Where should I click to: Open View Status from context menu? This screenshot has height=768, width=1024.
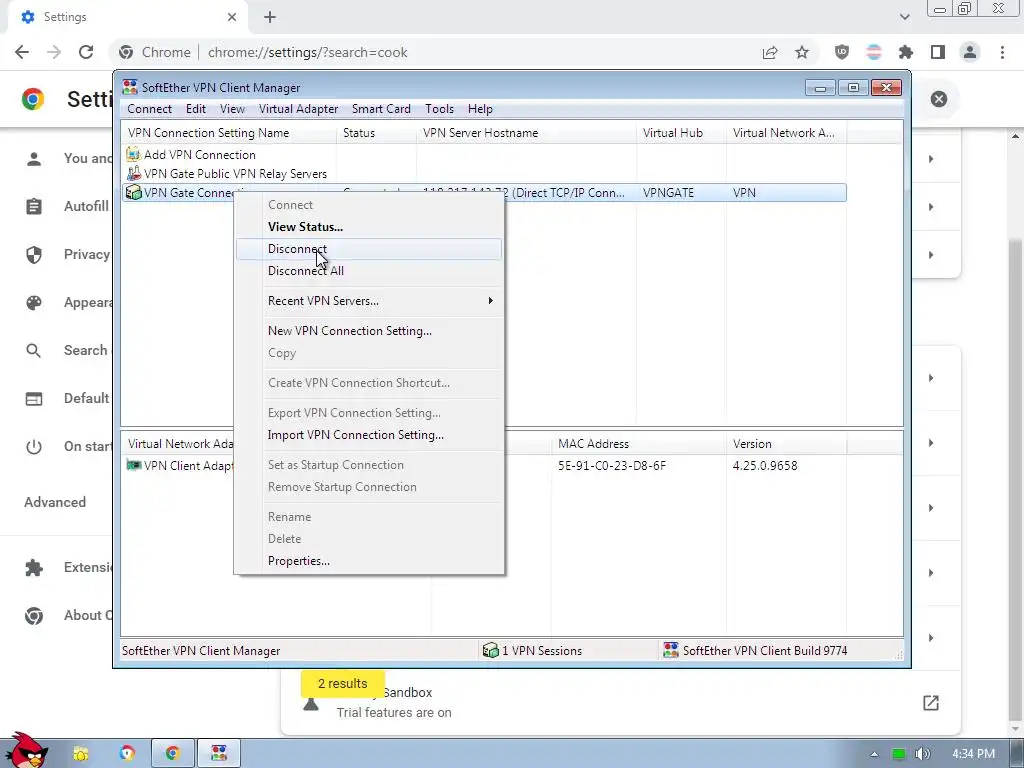[369, 227]
